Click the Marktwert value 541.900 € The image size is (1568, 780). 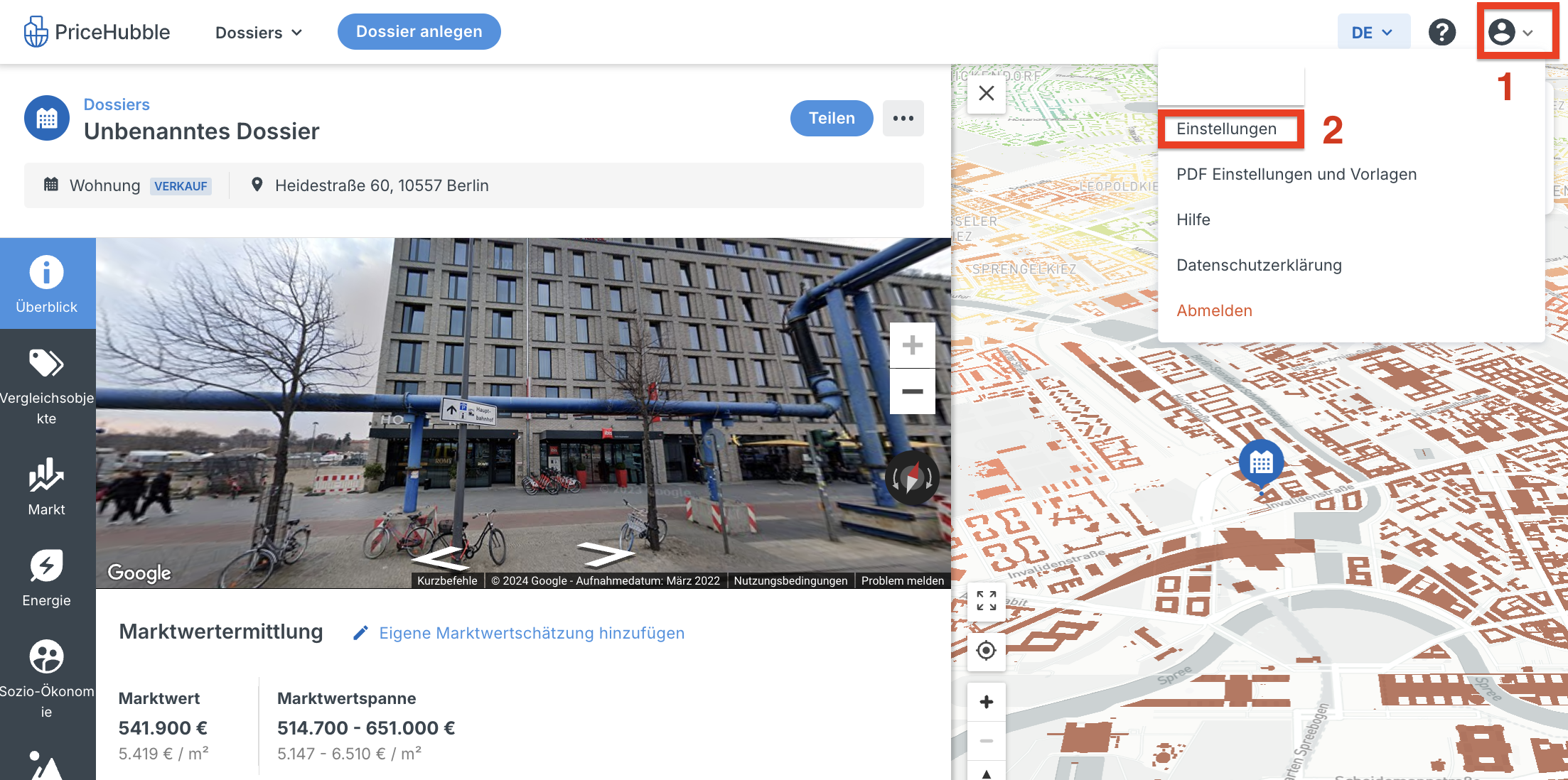point(163,728)
